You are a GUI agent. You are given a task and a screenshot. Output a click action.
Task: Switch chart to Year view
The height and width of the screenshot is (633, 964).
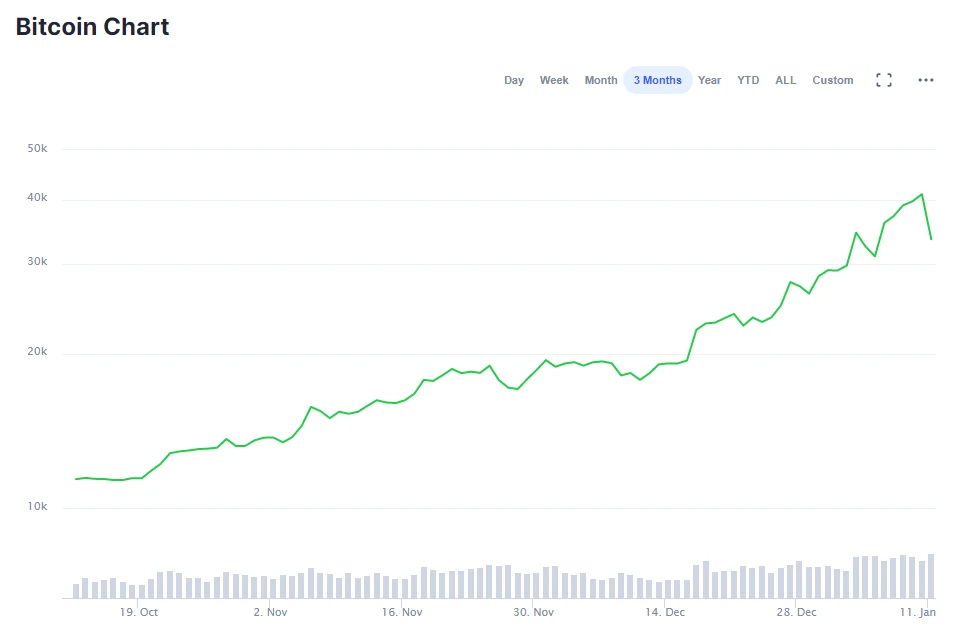pyautogui.click(x=710, y=80)
